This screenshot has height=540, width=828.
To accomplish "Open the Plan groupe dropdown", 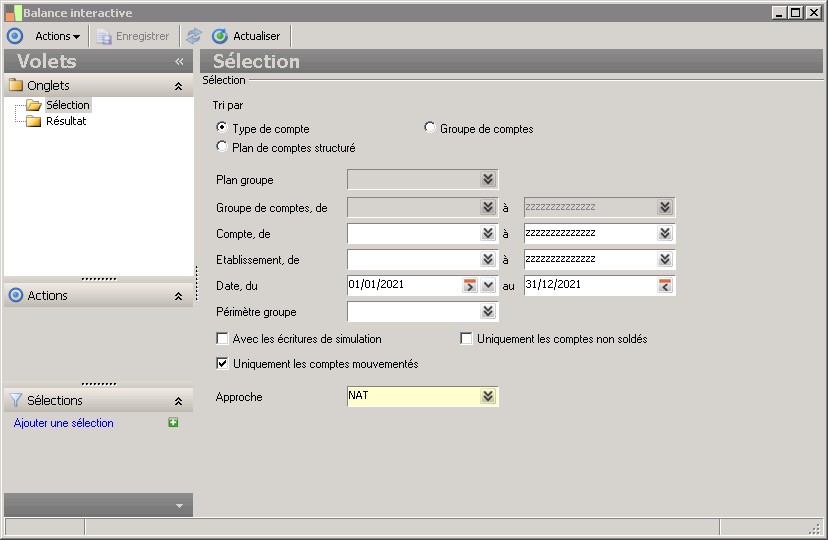I will coord(488,179).
